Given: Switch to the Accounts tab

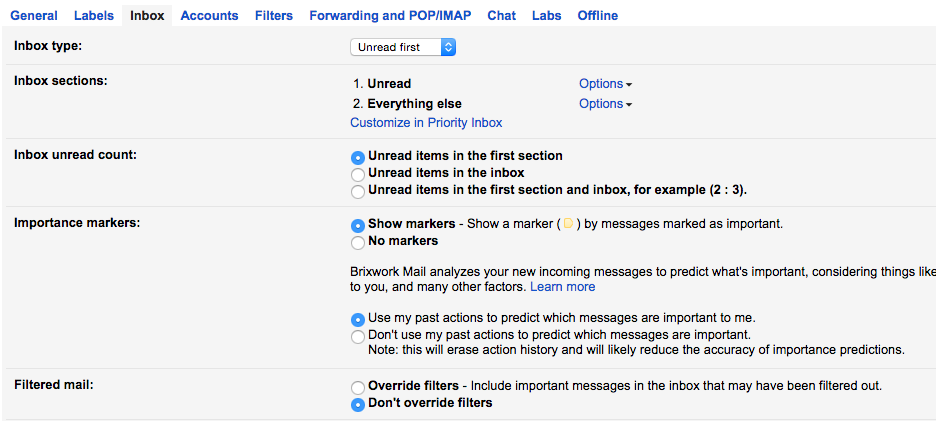Looking at the screenshot, I should pyautogui.click(x=209, y=16).
